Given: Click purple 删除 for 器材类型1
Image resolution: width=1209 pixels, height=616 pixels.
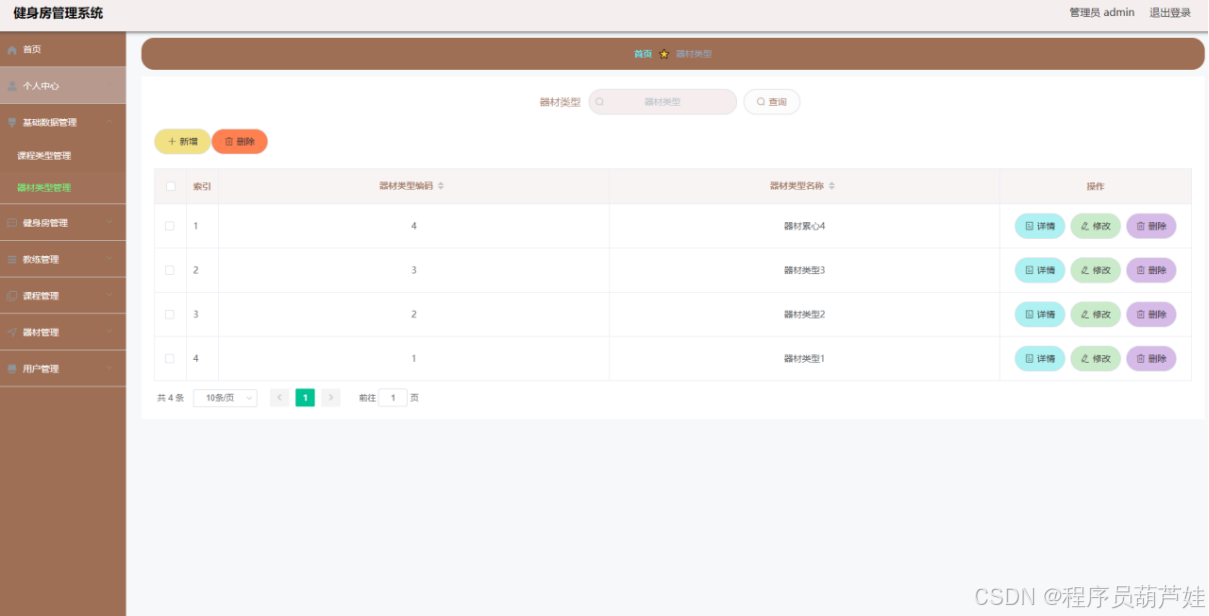Looking at the screenshot, I should [x=1151, y=358].
